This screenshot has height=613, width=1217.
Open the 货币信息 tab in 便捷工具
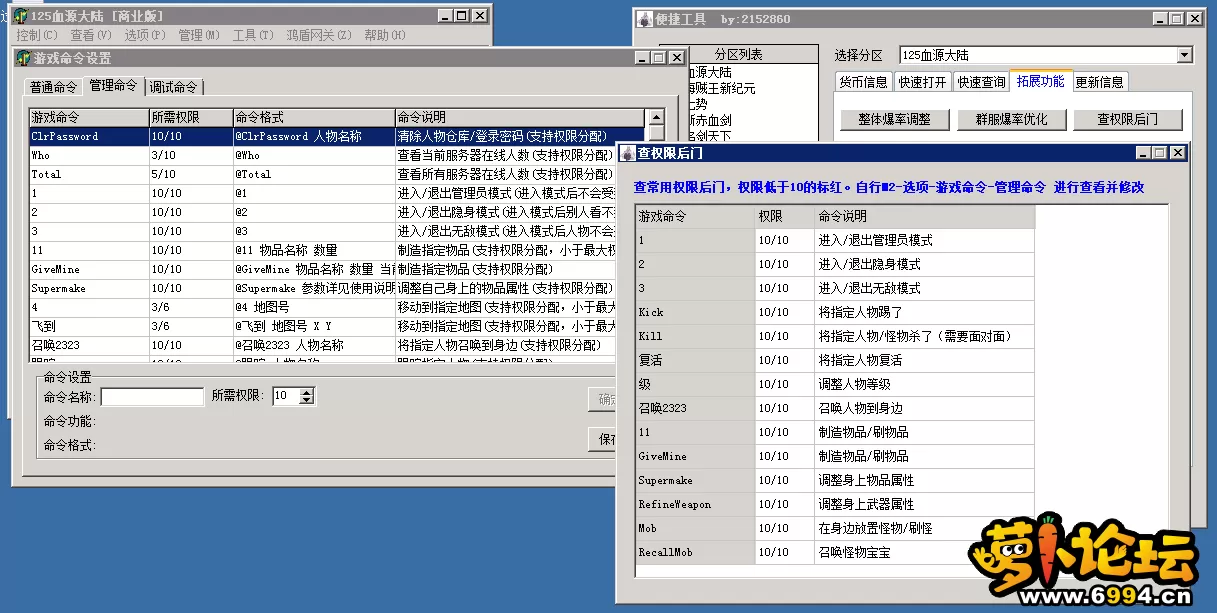tap(862, 82)
